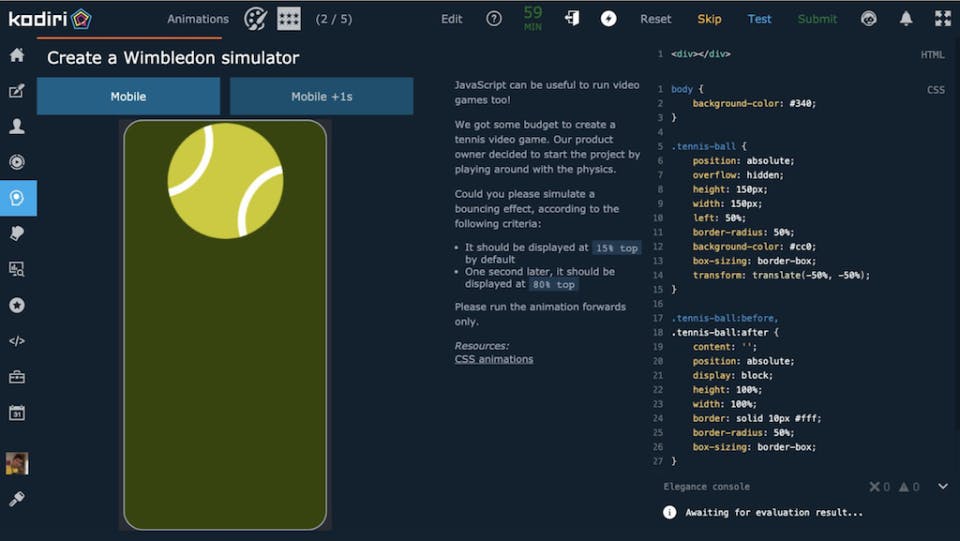Viewport: 960px width, 541px height.
Task: Collapse the Elegance console with chevron
Action: coord(943,487)
